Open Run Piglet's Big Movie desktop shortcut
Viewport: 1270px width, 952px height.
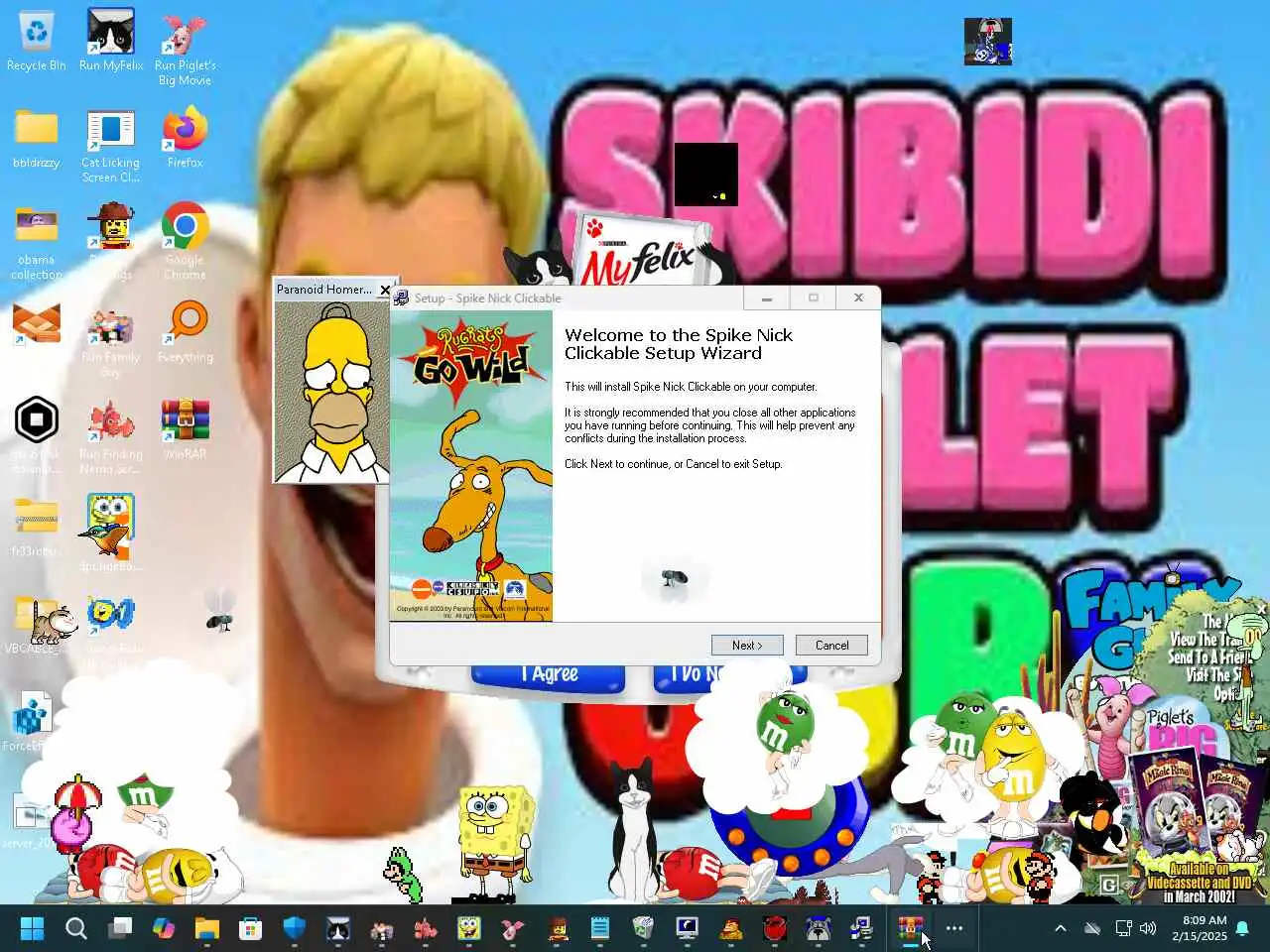coord(185,48)
